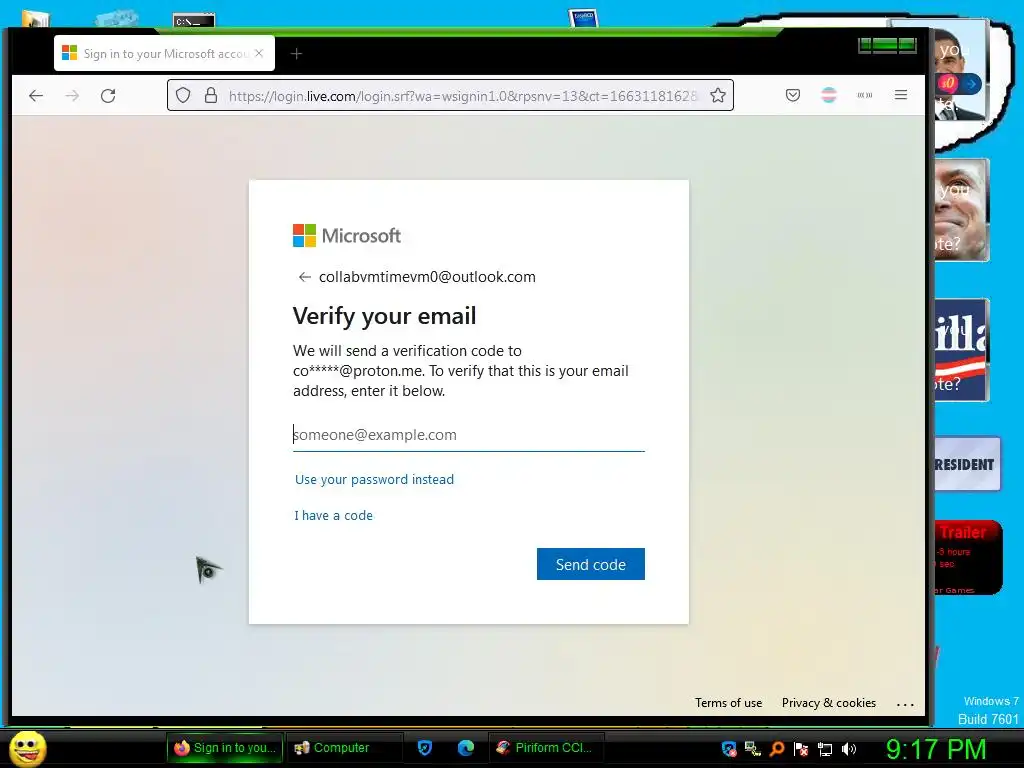
Task: Open the footer three-dots more options
Action: click(x=905, y=704)
